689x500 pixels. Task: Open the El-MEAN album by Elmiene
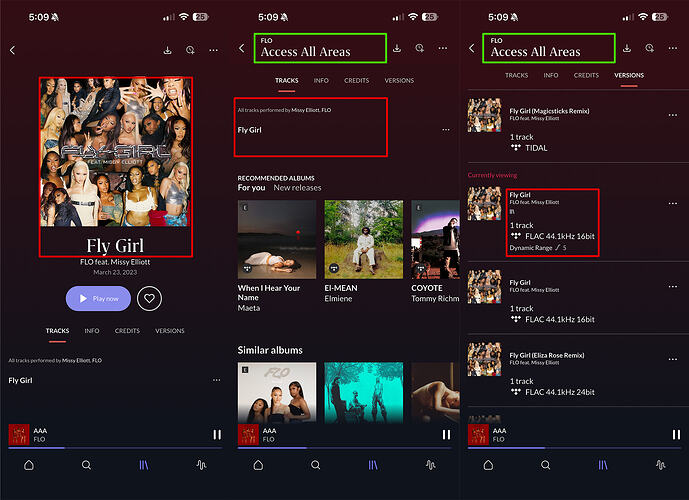[363, 239]
